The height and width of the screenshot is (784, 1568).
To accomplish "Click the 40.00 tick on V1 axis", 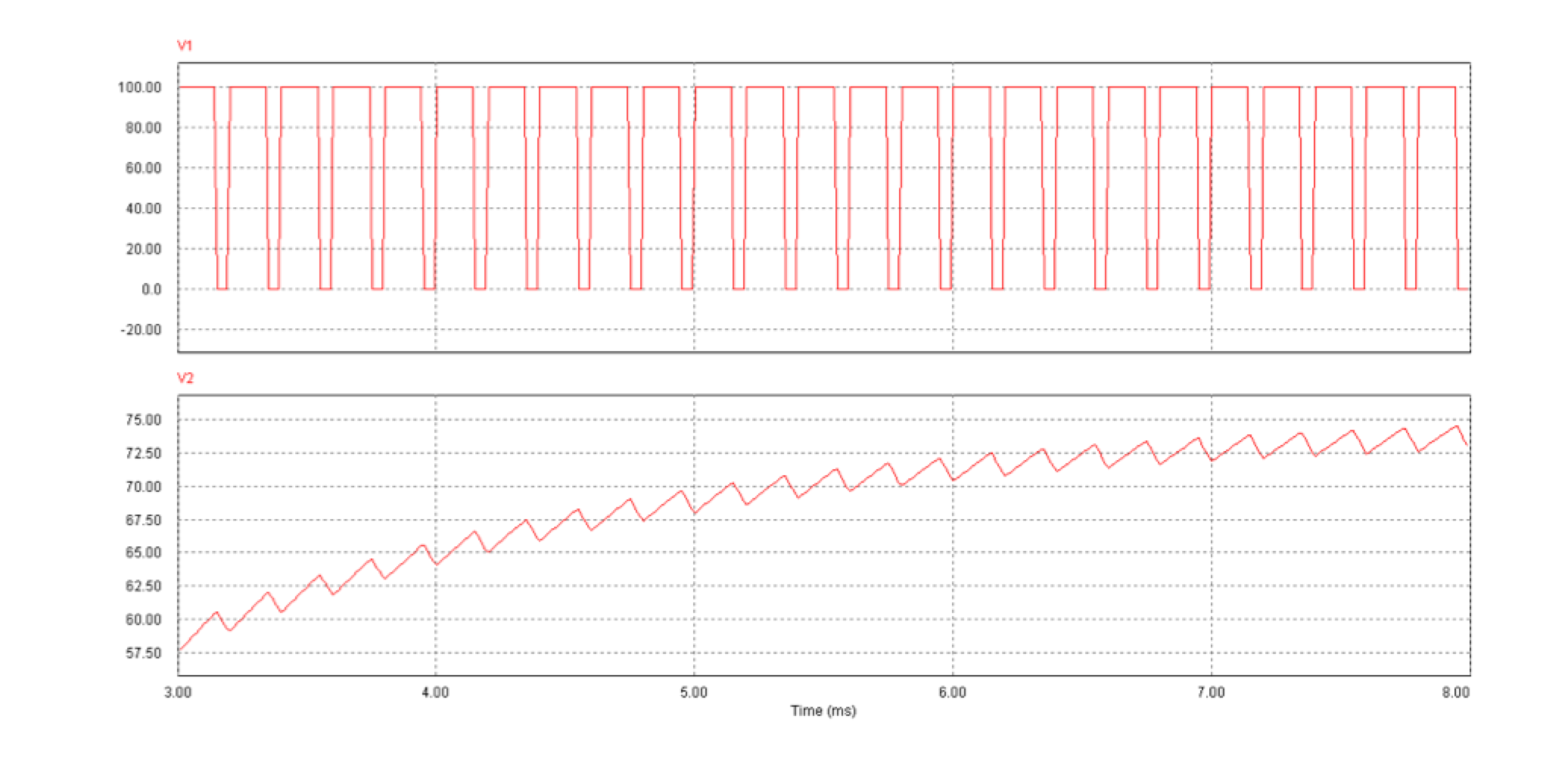I will coord(143,209).
